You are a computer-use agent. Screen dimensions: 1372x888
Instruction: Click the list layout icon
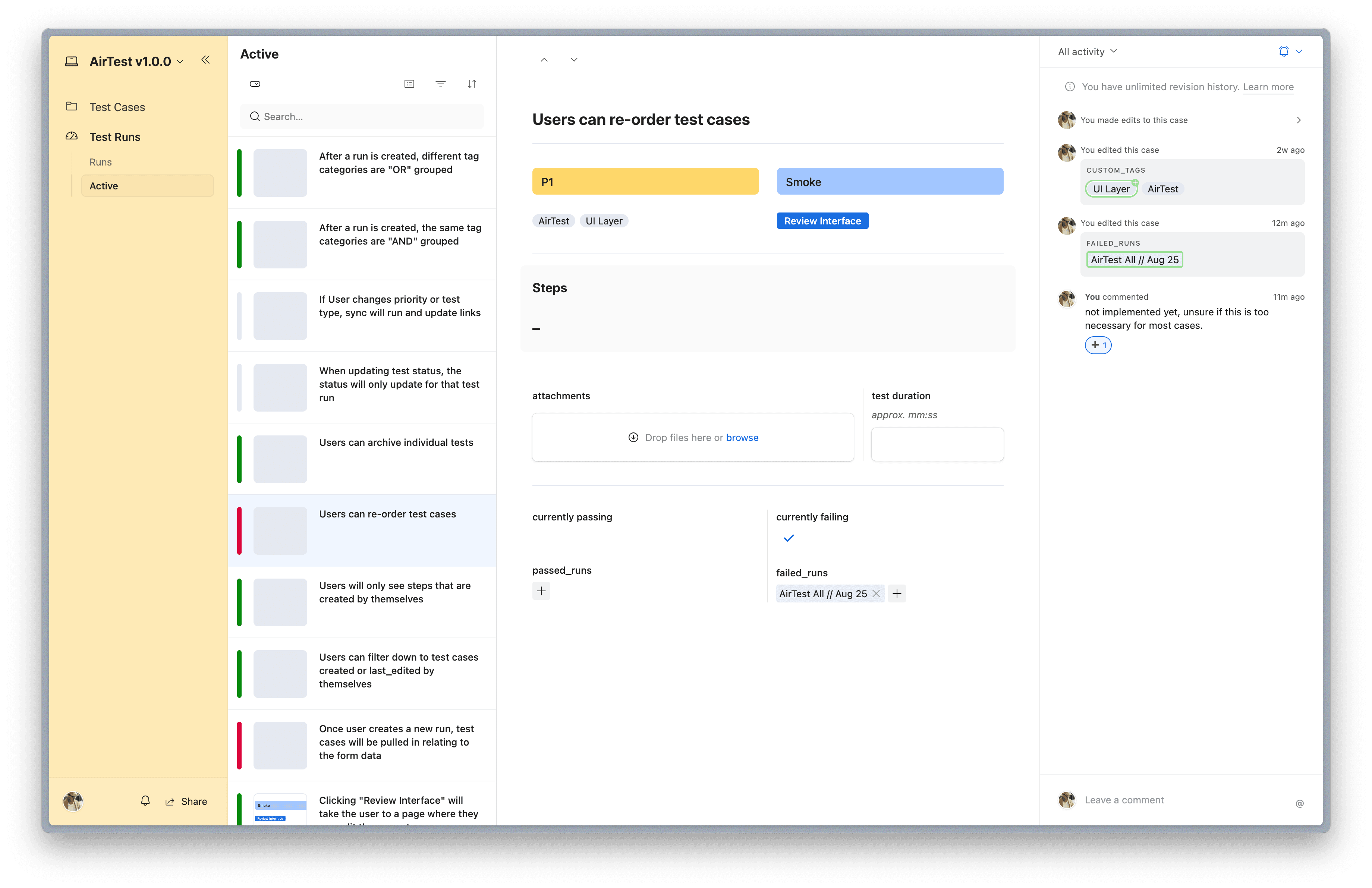click(409, 84)
